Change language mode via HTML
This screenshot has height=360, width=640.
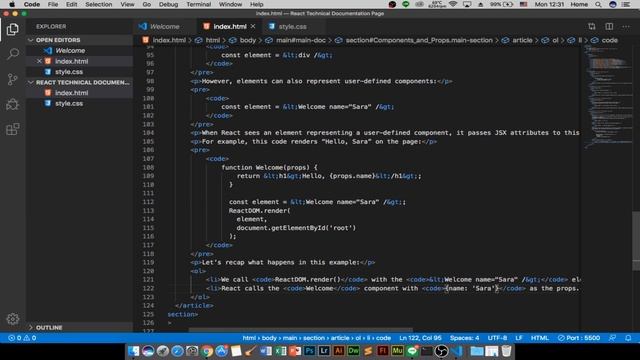coord(540,338)
